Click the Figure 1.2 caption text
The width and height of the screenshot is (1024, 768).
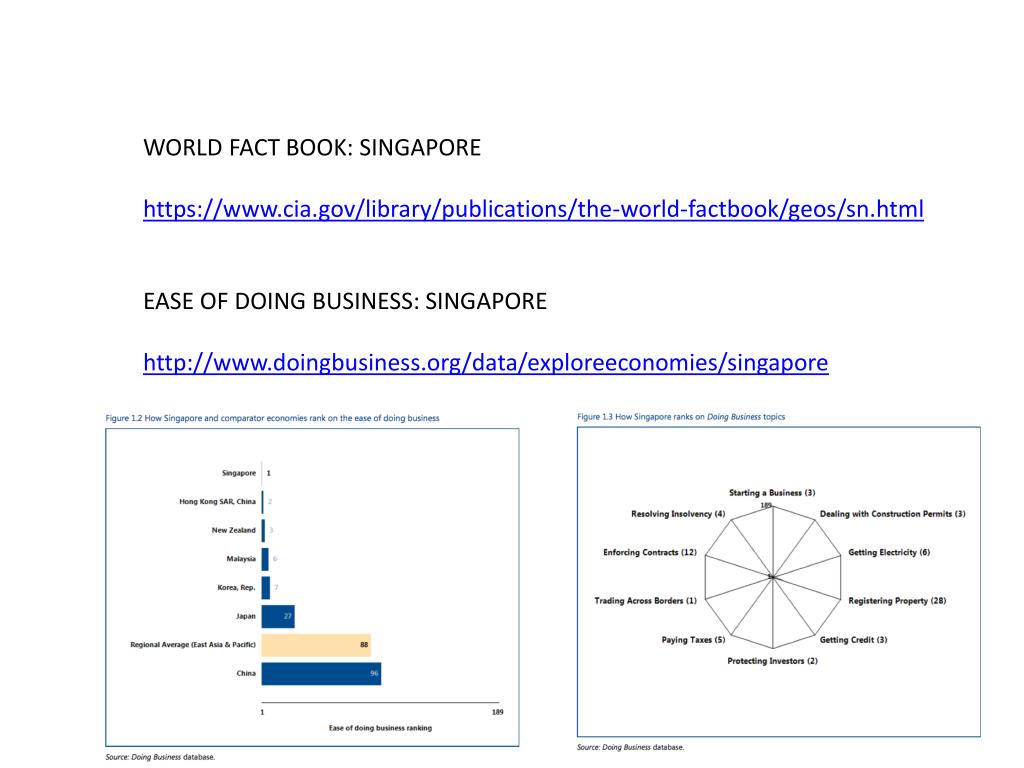click(x=272, y=418)
